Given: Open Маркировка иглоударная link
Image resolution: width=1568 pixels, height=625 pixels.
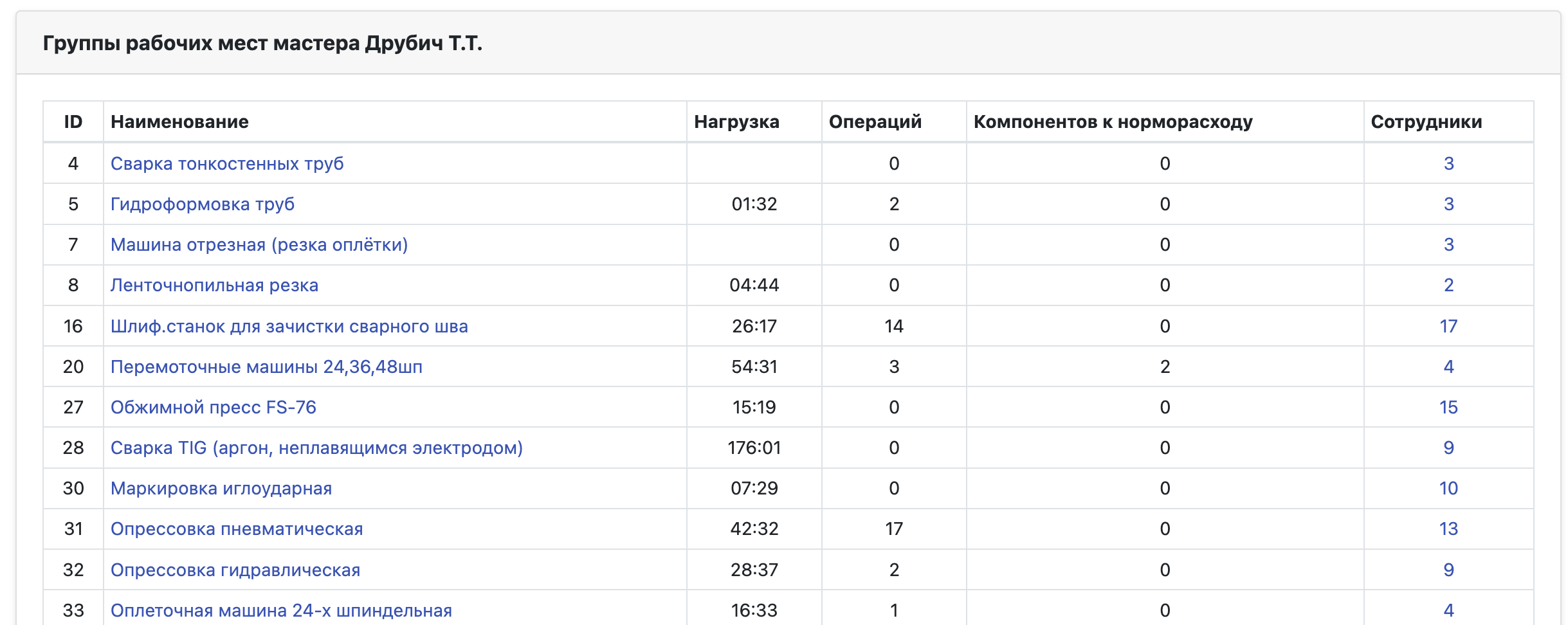Looking at the screenshot, I should [221, 488].
